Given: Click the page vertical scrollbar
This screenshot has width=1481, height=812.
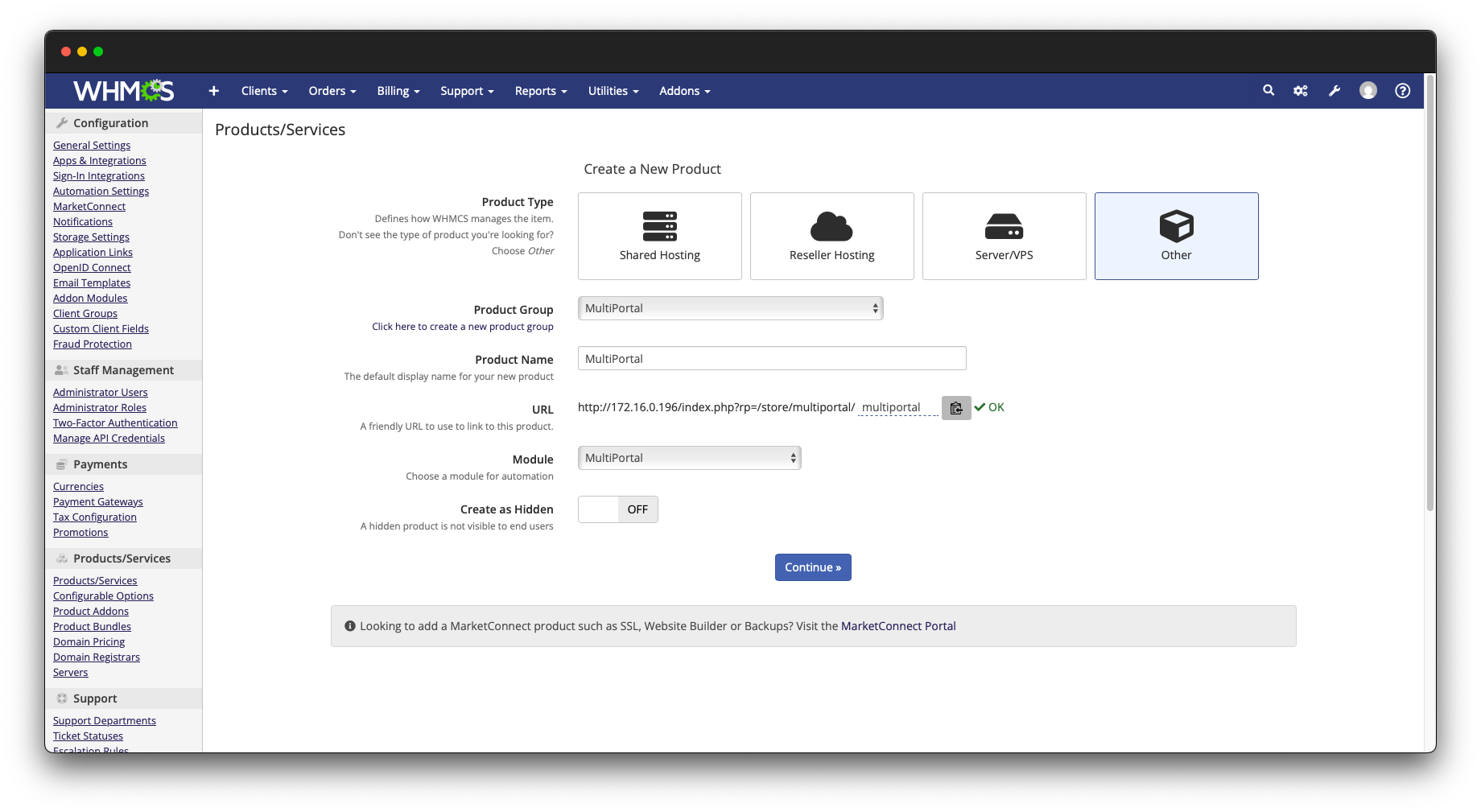Looking at the screenshot, I should tap(1430, 293).
